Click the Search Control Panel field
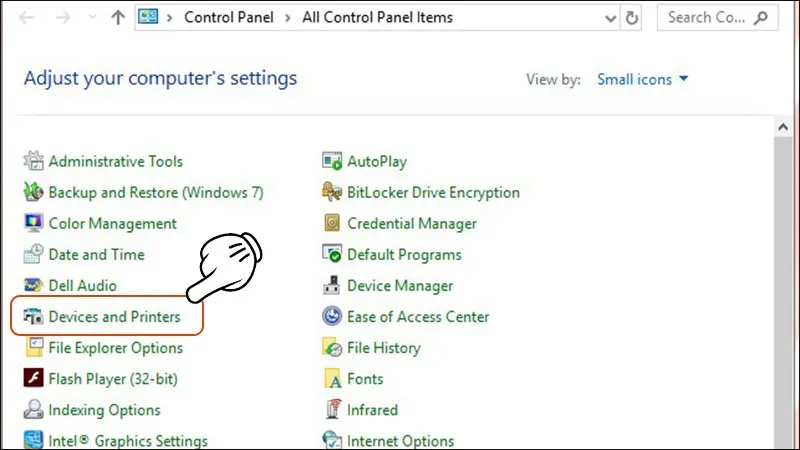 coord(708,18)
